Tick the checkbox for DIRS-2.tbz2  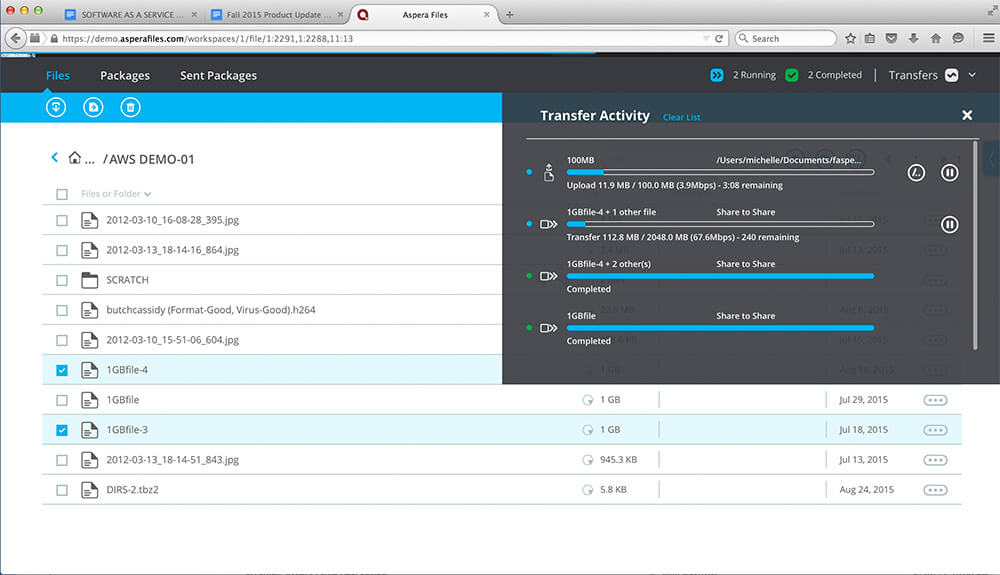pyautogui.click(x=62, y=490)
